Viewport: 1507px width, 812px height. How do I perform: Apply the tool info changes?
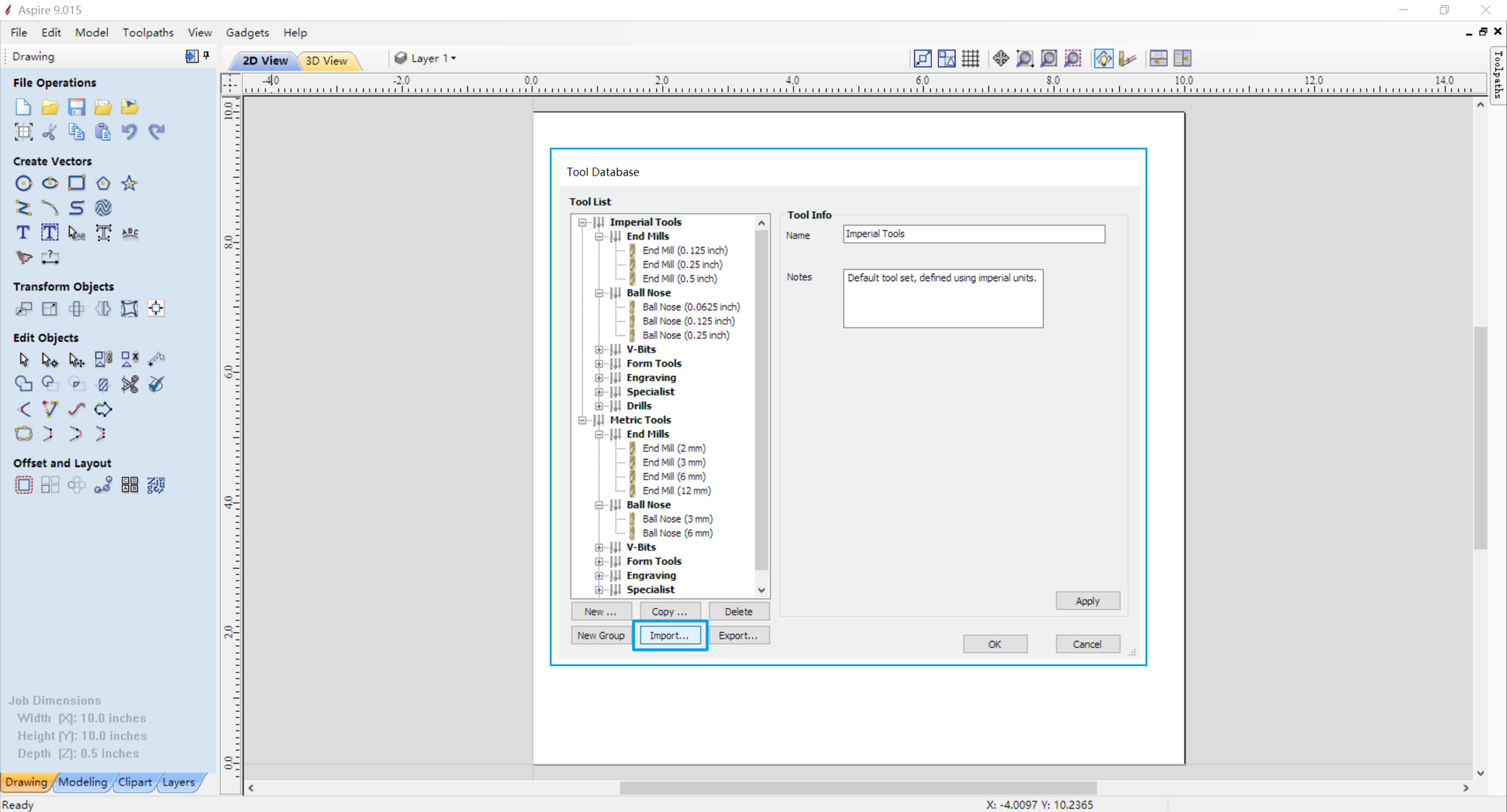pos(1087,600)
